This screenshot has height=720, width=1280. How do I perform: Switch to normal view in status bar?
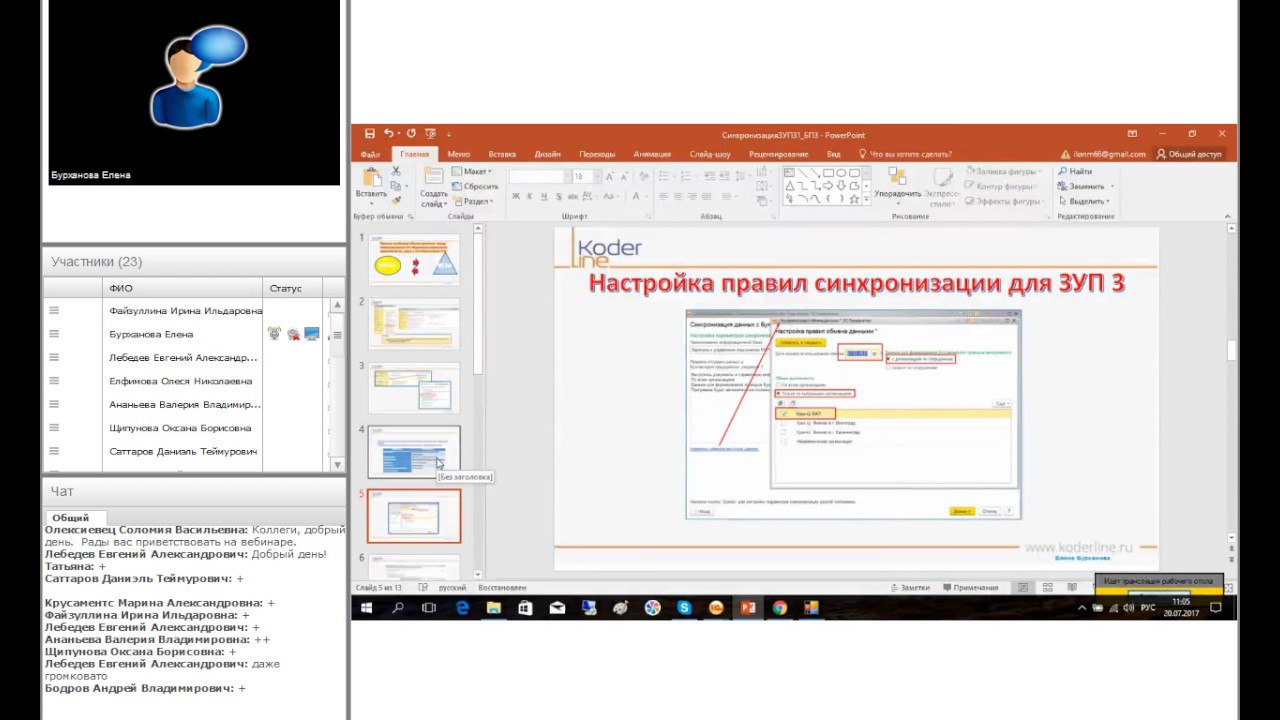pos(1023,588)
